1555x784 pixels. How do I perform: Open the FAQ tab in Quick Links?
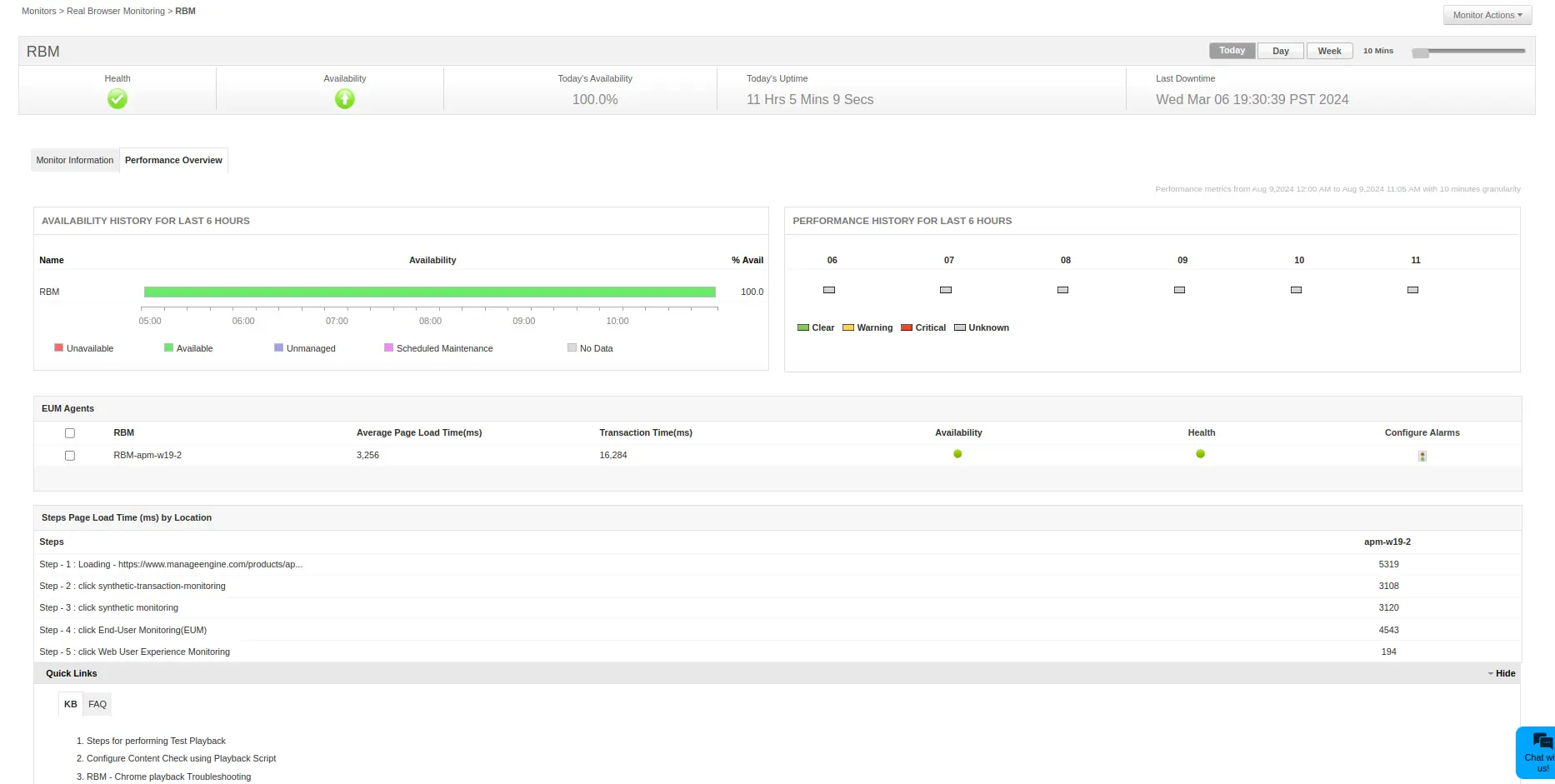(x=97, y=704)
